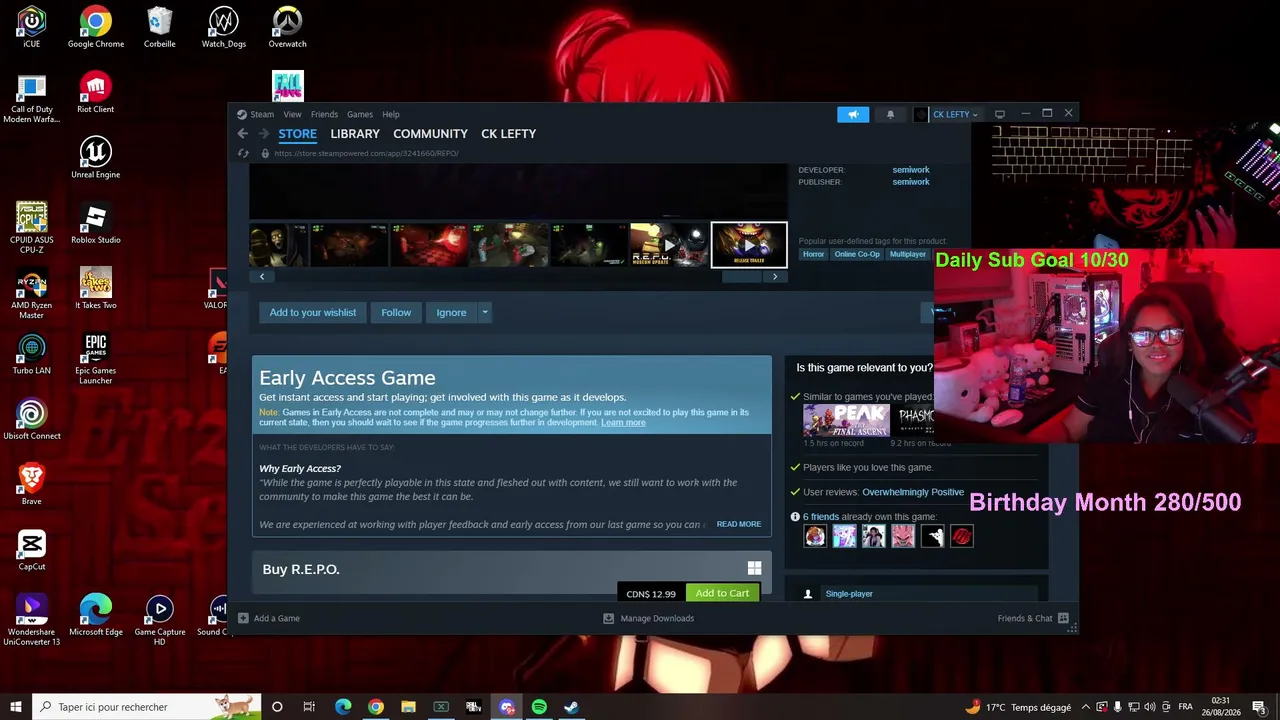This screenshot has width=1280, height=720.
Task: Open the Early Access Learn more link
Action: point(623,423)
